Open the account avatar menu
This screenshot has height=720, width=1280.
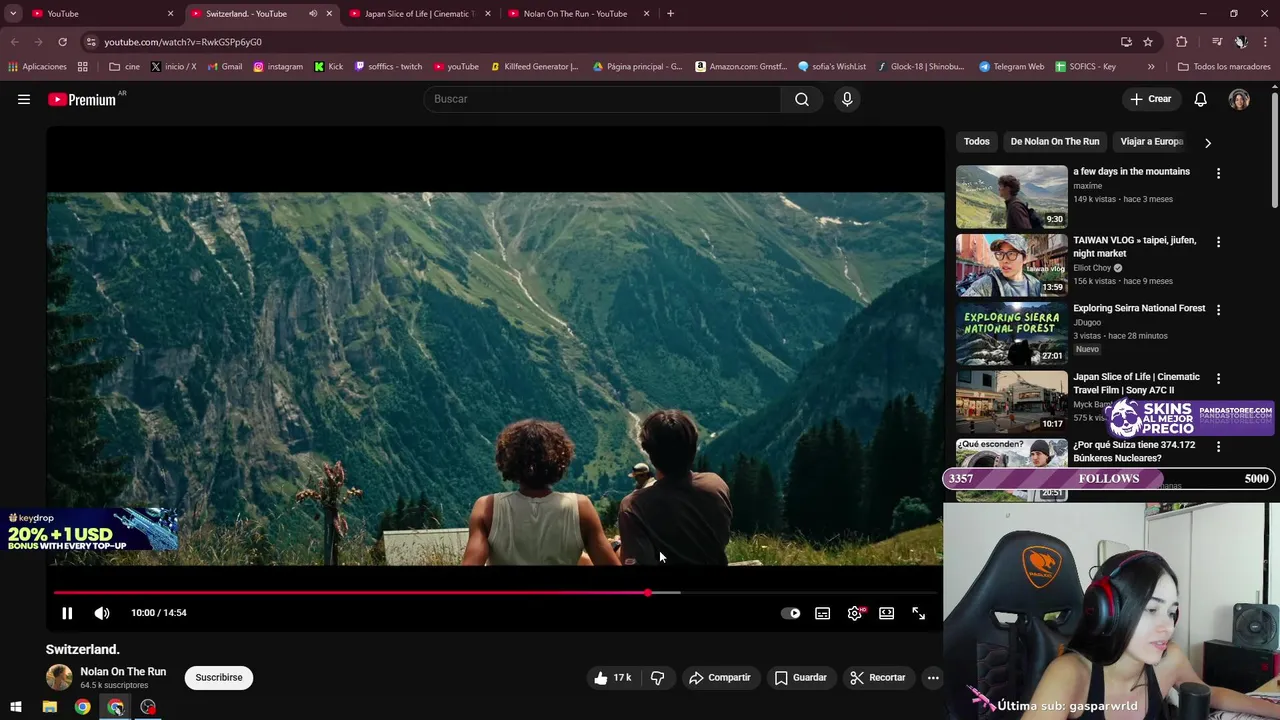(1239, 99)
